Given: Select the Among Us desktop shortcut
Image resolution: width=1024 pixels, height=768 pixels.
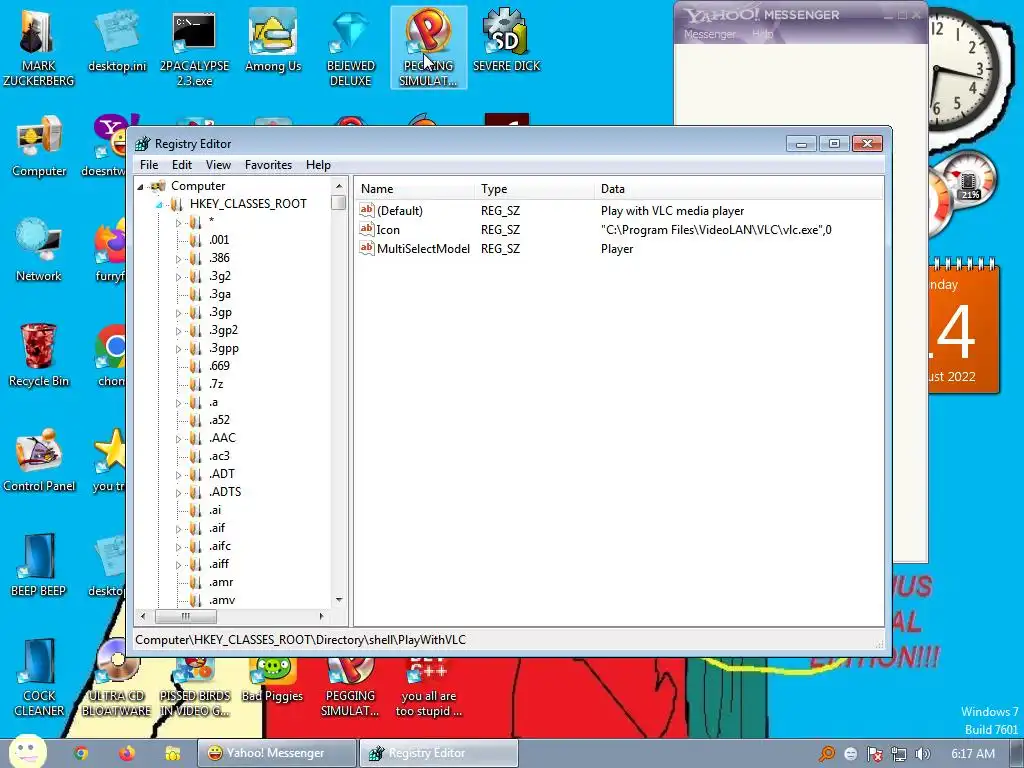Looking at the screenshot, I should pyautogui.click(x=272, y=42).
